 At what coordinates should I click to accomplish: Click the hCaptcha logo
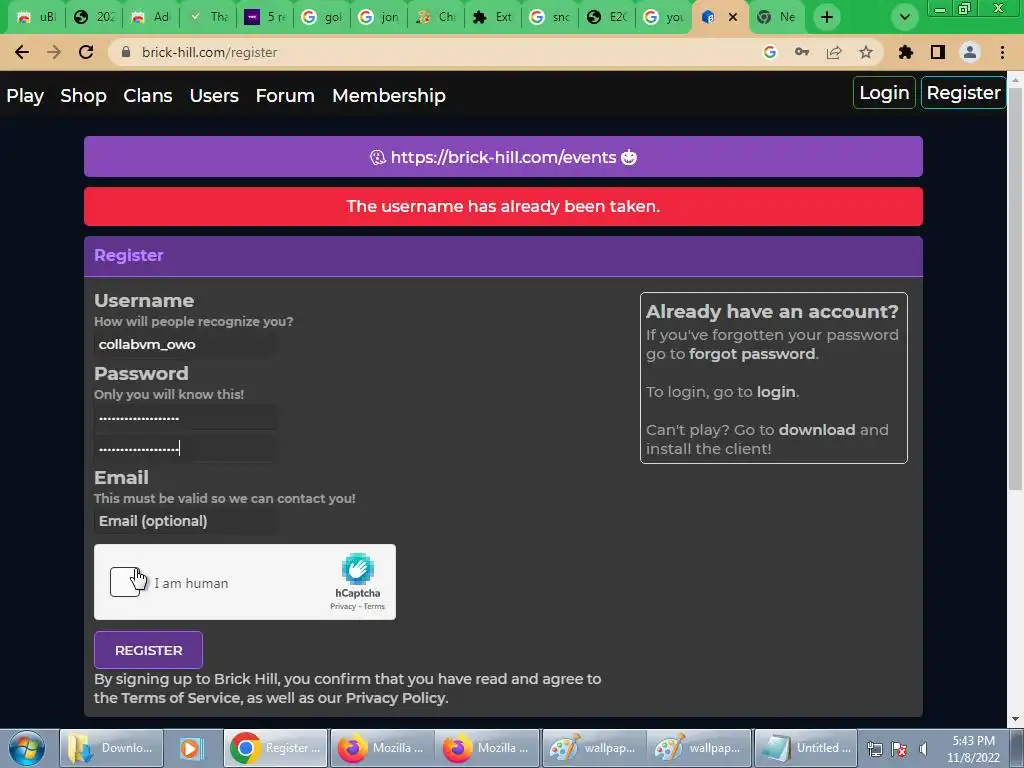357,569
